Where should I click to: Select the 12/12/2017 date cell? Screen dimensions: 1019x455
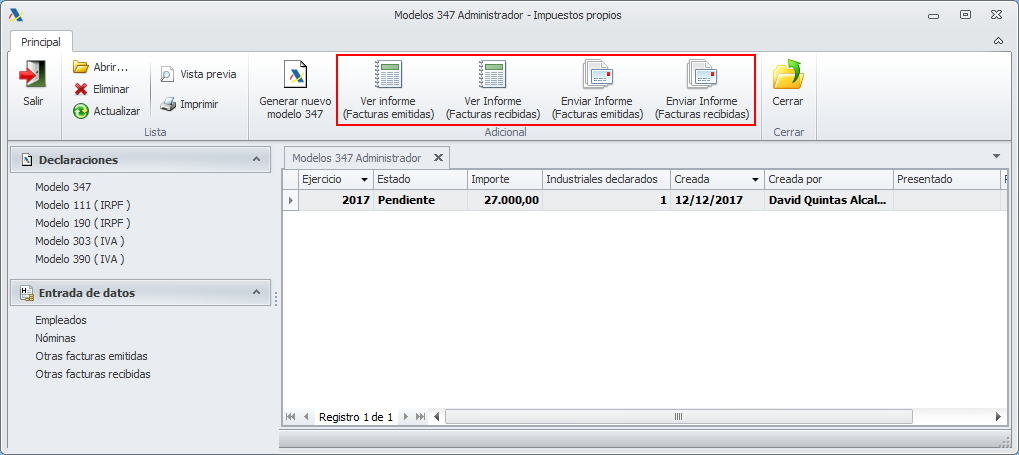717,201
